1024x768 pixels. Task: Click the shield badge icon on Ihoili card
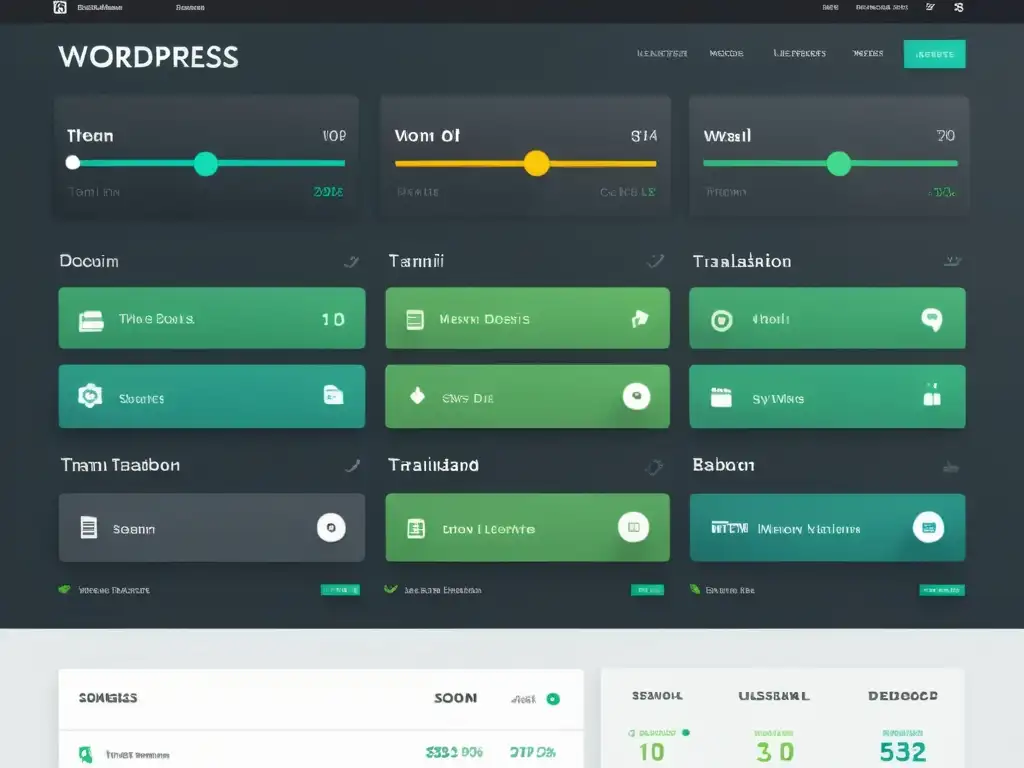722,320
